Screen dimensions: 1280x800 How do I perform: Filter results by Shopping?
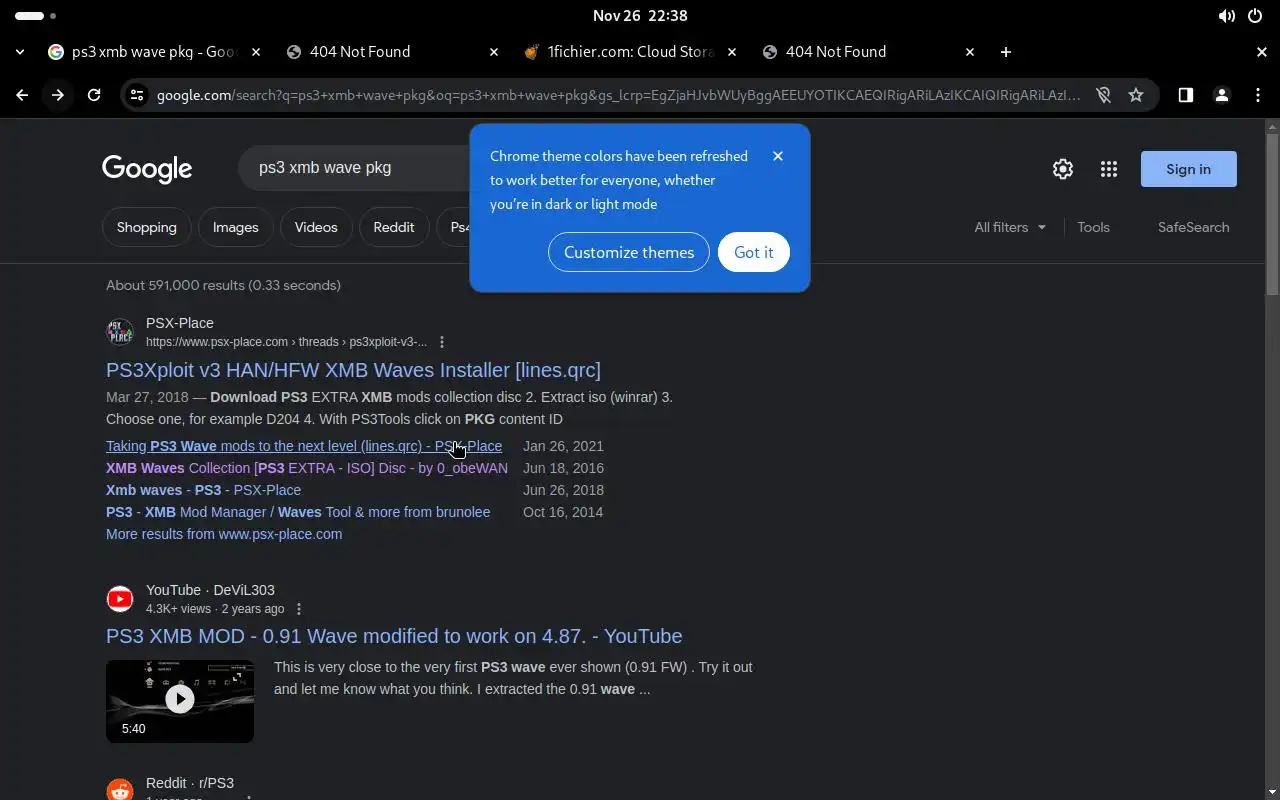point(146,227)
